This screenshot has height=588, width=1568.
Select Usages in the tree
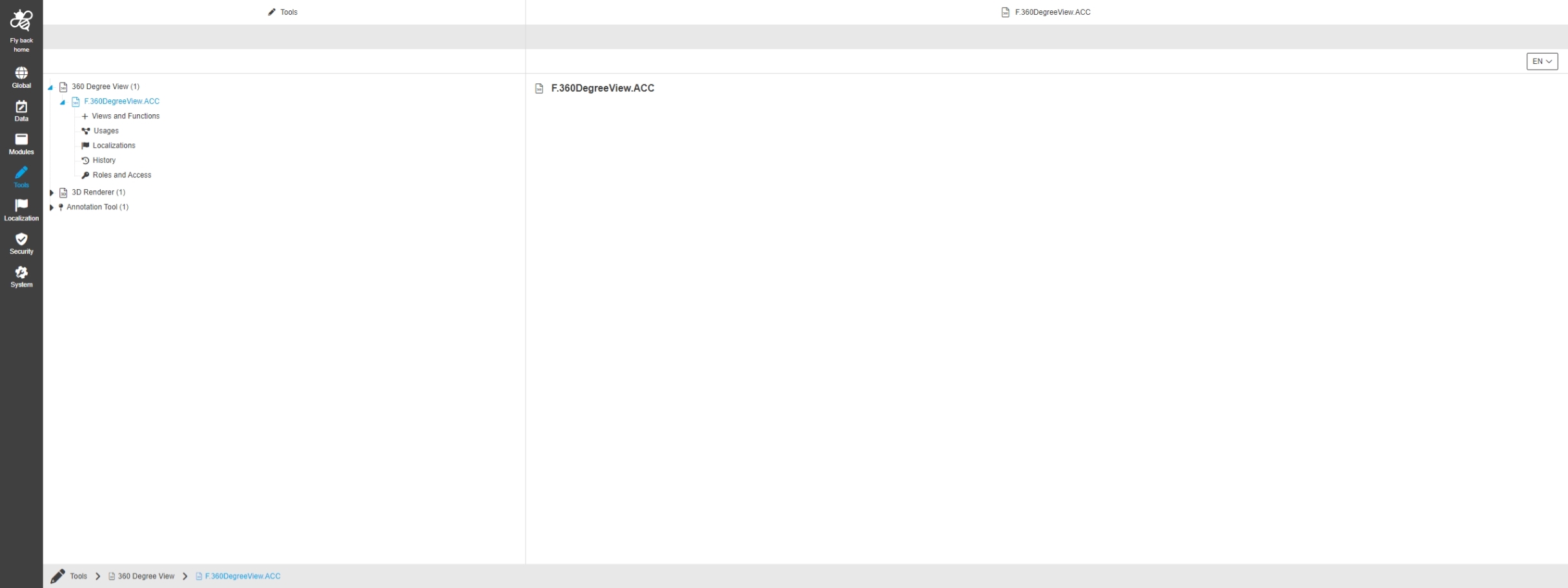click(106, 131)
